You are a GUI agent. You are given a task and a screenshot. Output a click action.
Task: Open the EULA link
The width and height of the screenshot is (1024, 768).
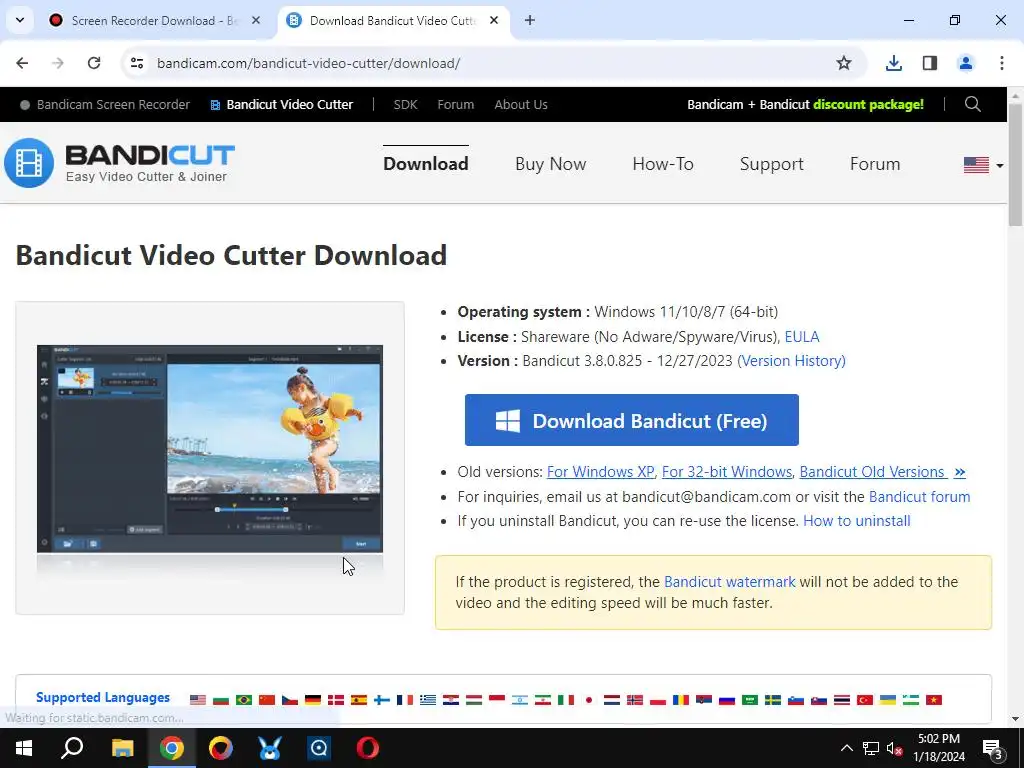tap(802, 337)
